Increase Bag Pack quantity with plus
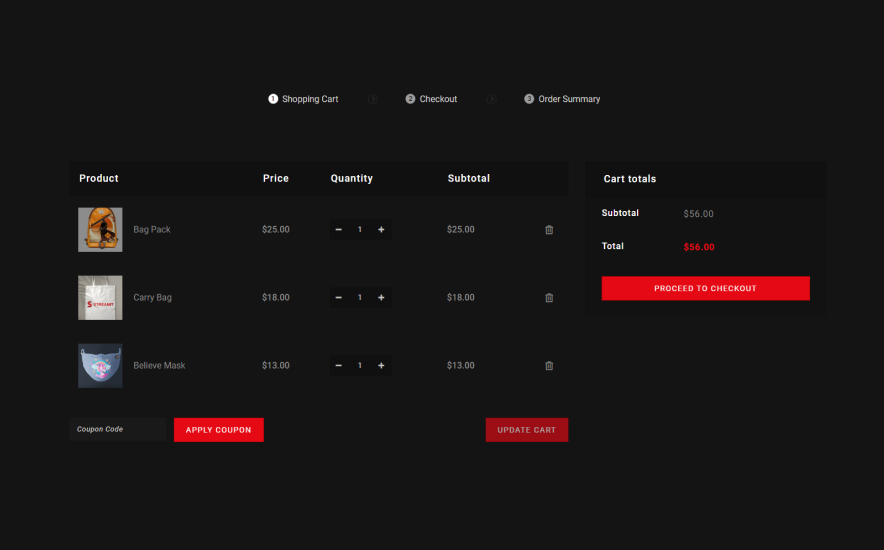Viewport: 884px width, 550px height. [381, 230]
